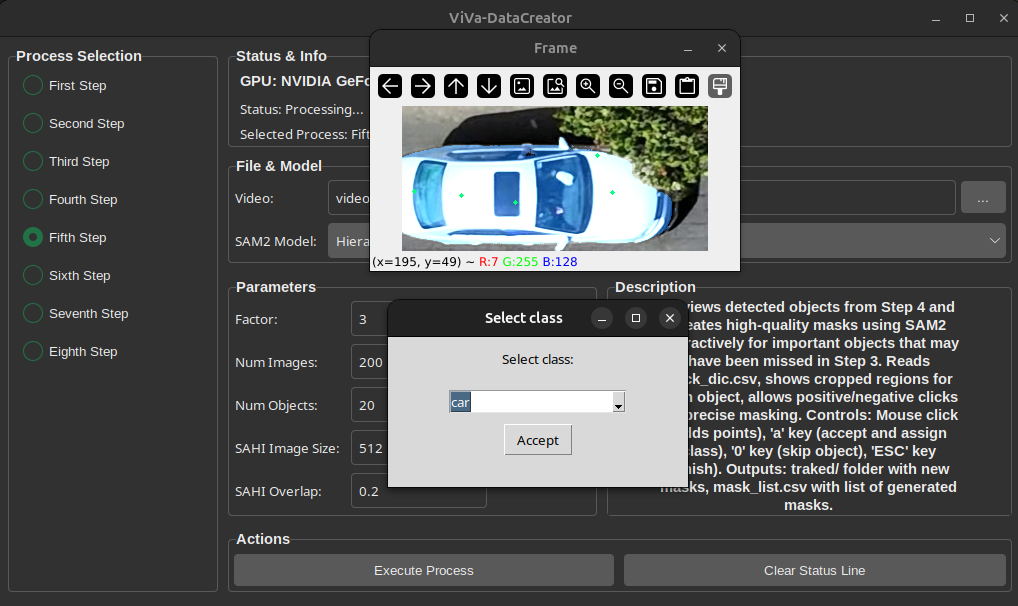Viewport: 1018px width, 606px height.
Task: Open the video file browse button
Action: (983, 198)
